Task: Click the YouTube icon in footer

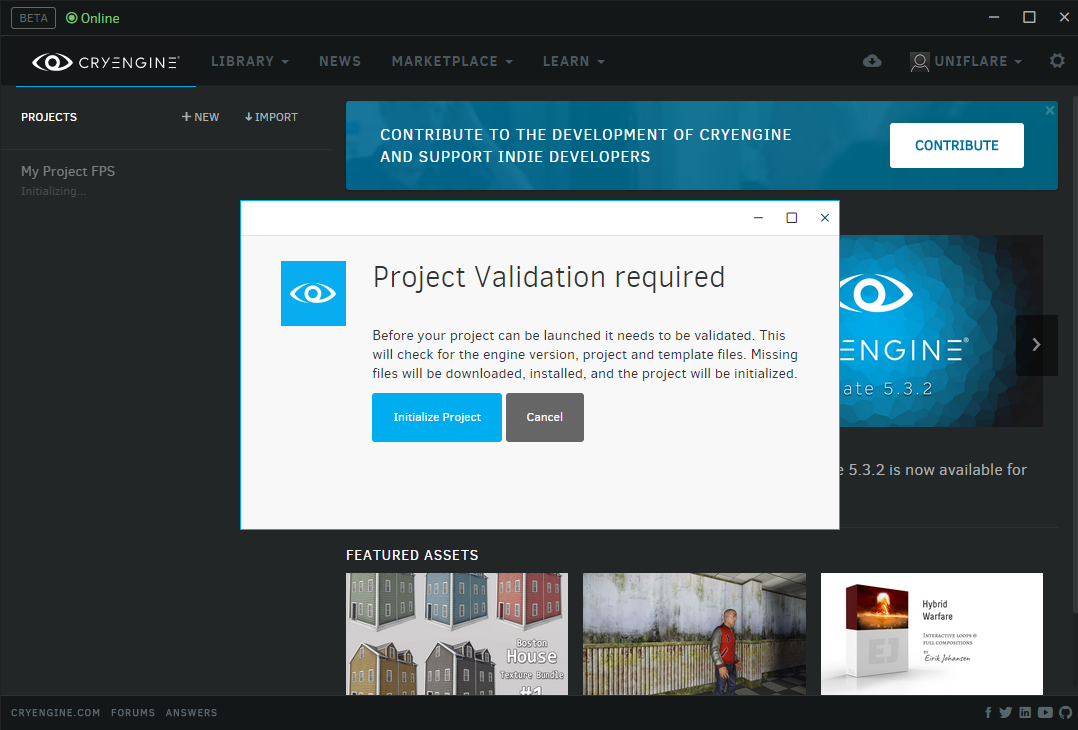Action: click(1045, 713)
